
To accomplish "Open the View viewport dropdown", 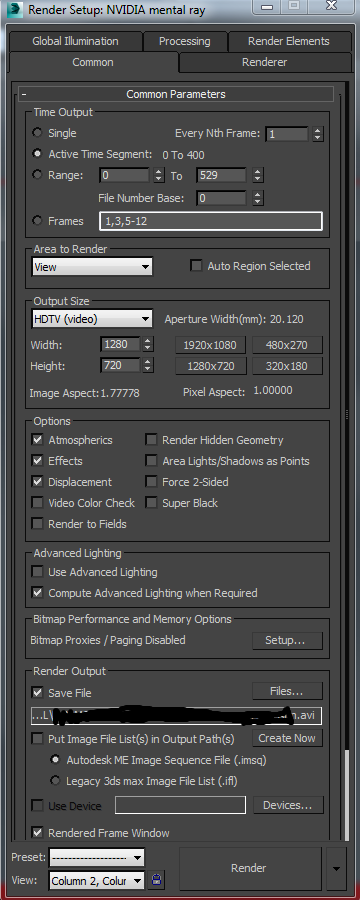I will click(x=96, y=880).
